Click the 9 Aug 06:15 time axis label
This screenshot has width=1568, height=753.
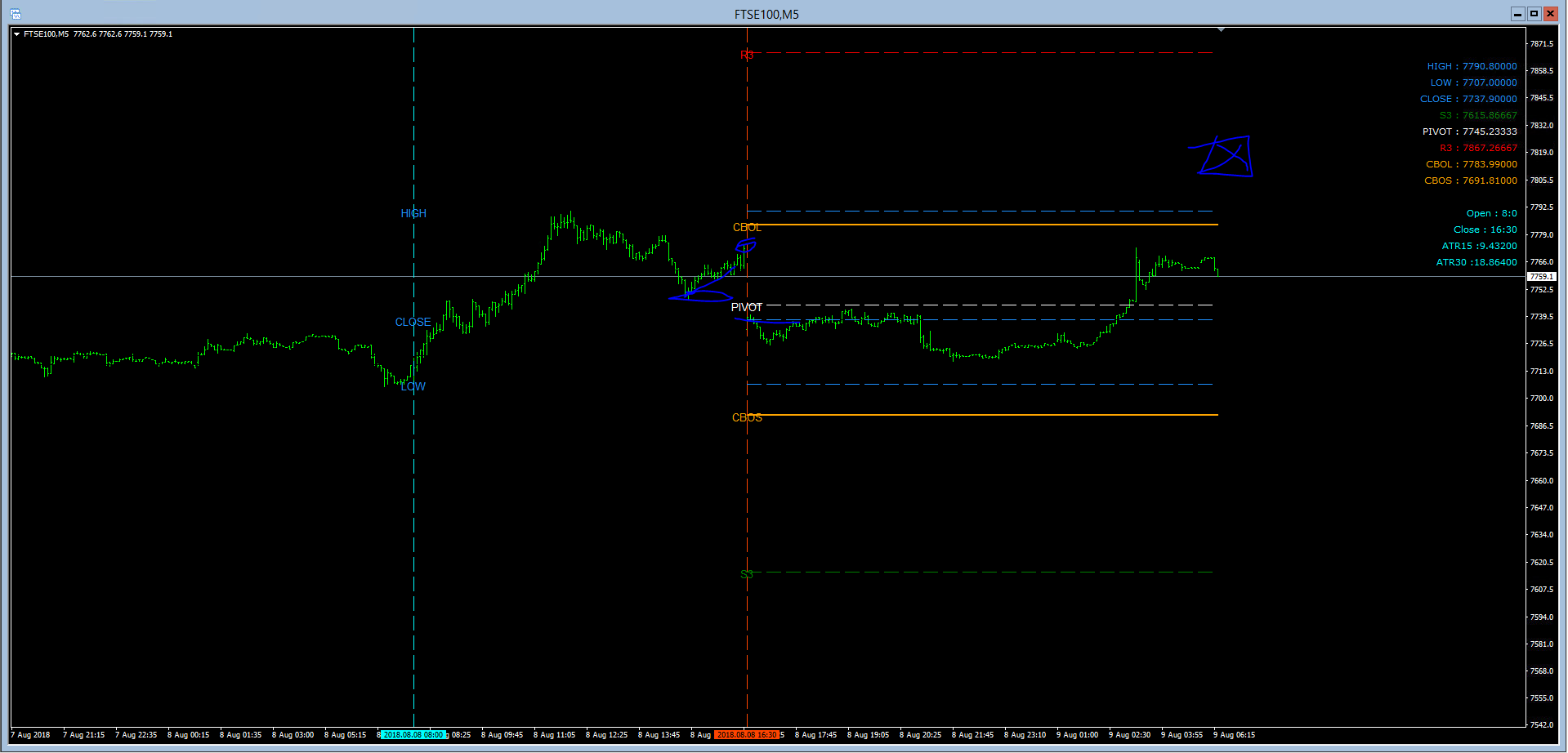[x=1235, y=735]
